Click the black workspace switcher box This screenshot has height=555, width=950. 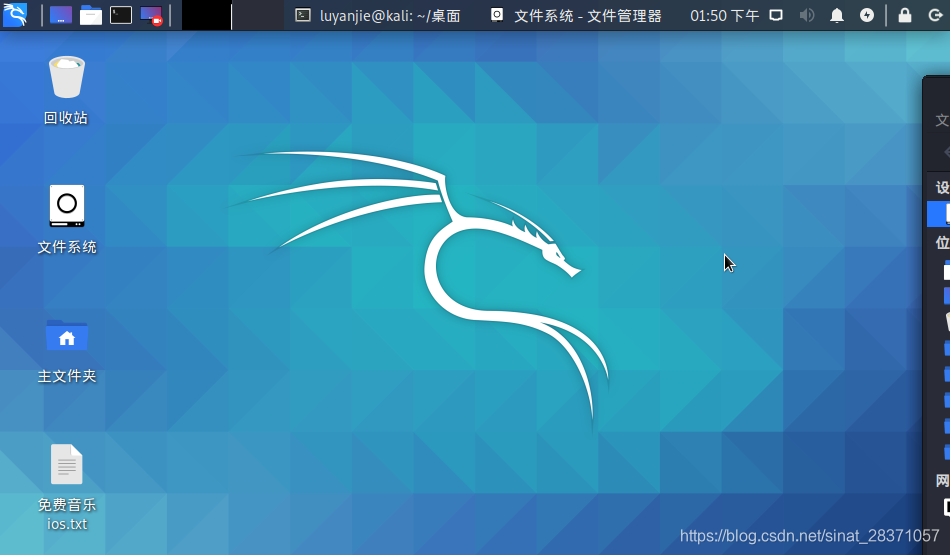click(x=207, y=15)
